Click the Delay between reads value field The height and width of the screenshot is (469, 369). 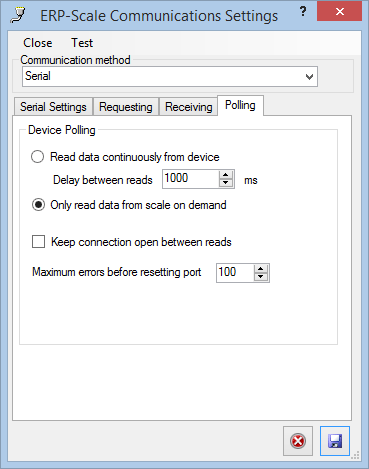pyautogui.click(x=191, y=179)
